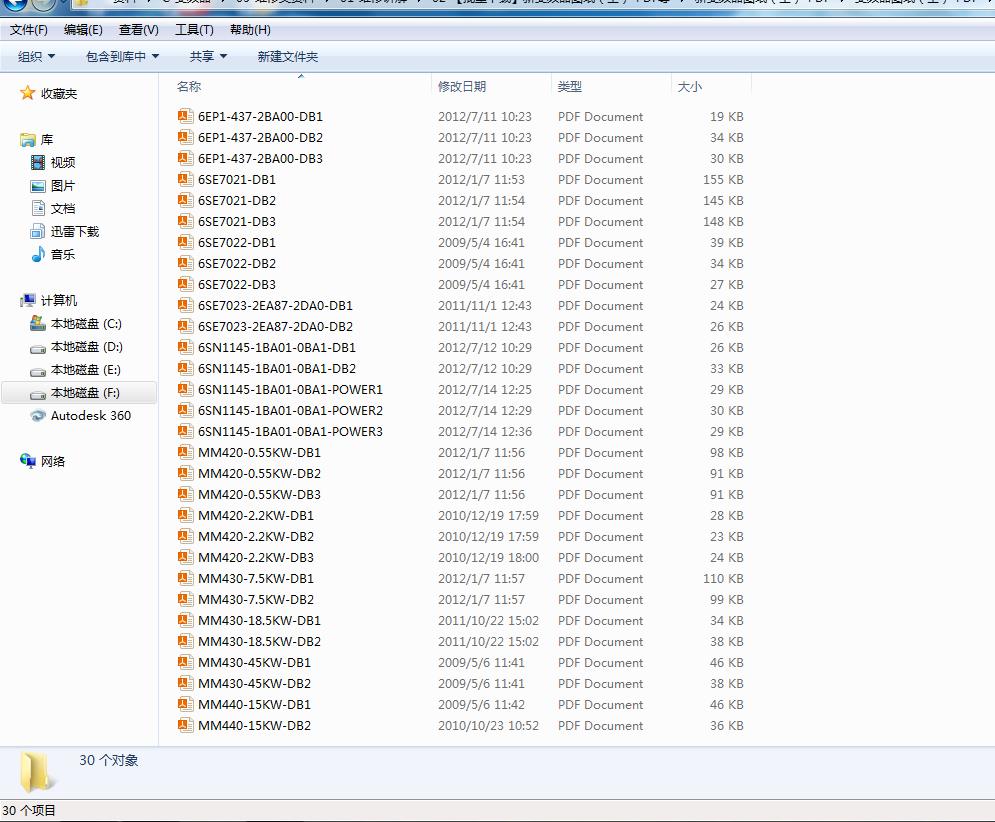Image resolution: width=995 pixels, height=822 pixels.
Task: Open the 组织 dropdown menu
Action: coord(37,57)
